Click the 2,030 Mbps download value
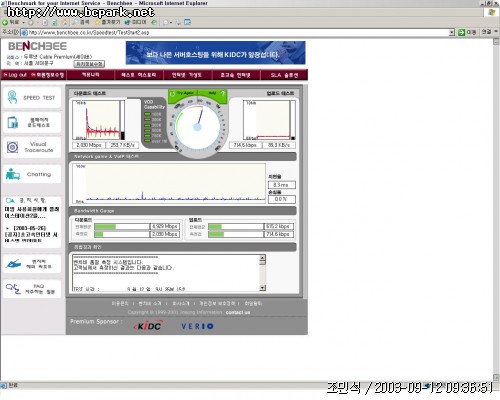 89,145
